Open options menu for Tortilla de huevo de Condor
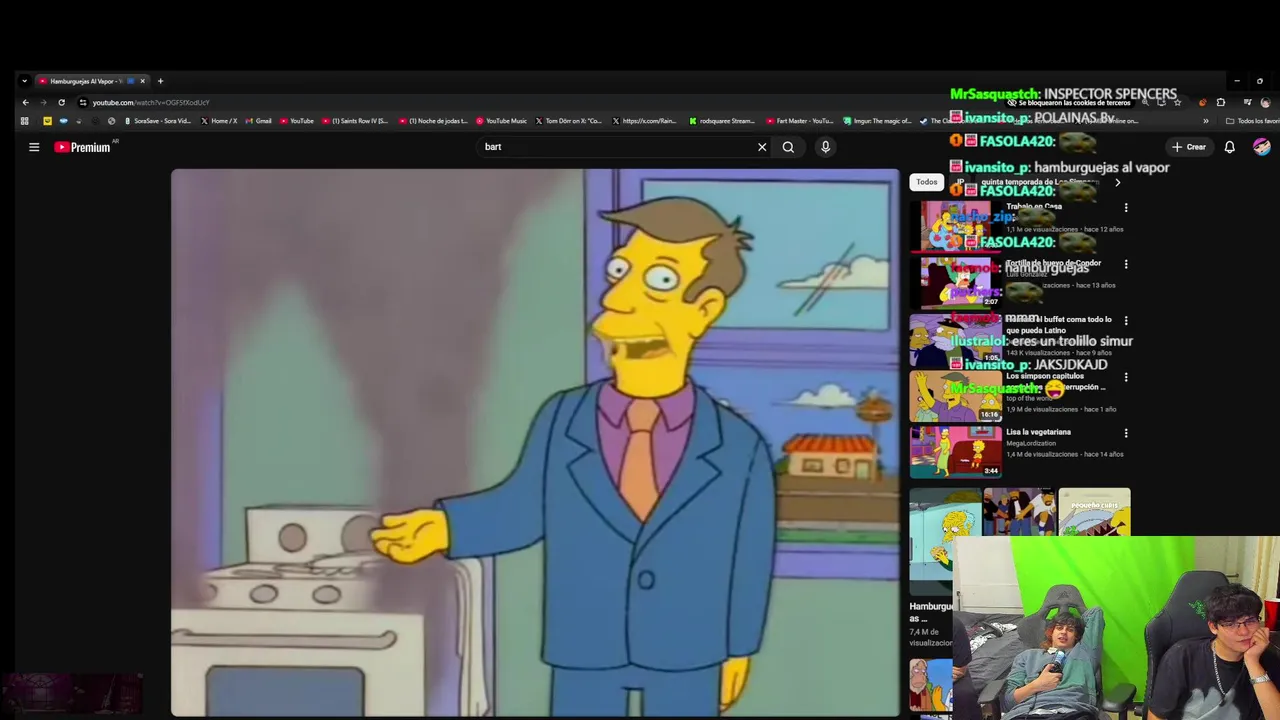The width and height of the screenshot is (1280, 720). 1126,264
